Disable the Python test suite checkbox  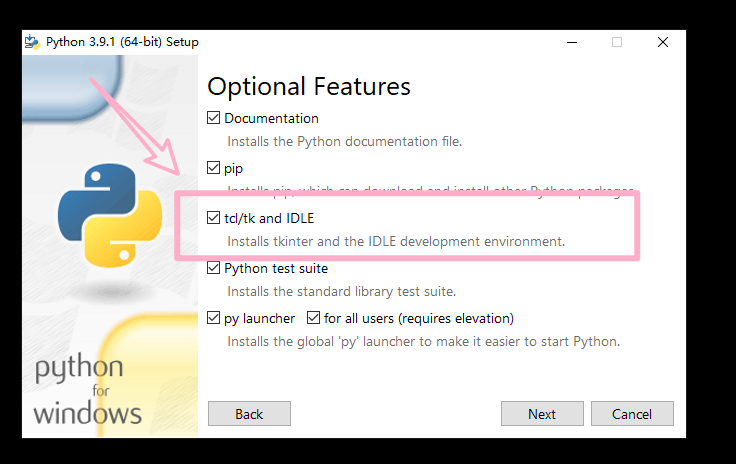(213, 268)
